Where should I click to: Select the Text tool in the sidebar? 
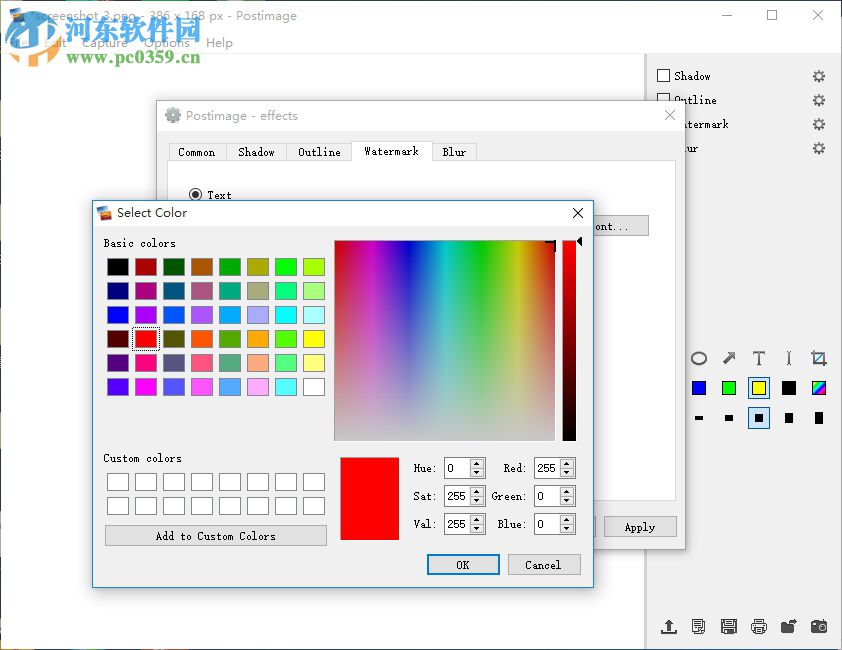(759, 357)
